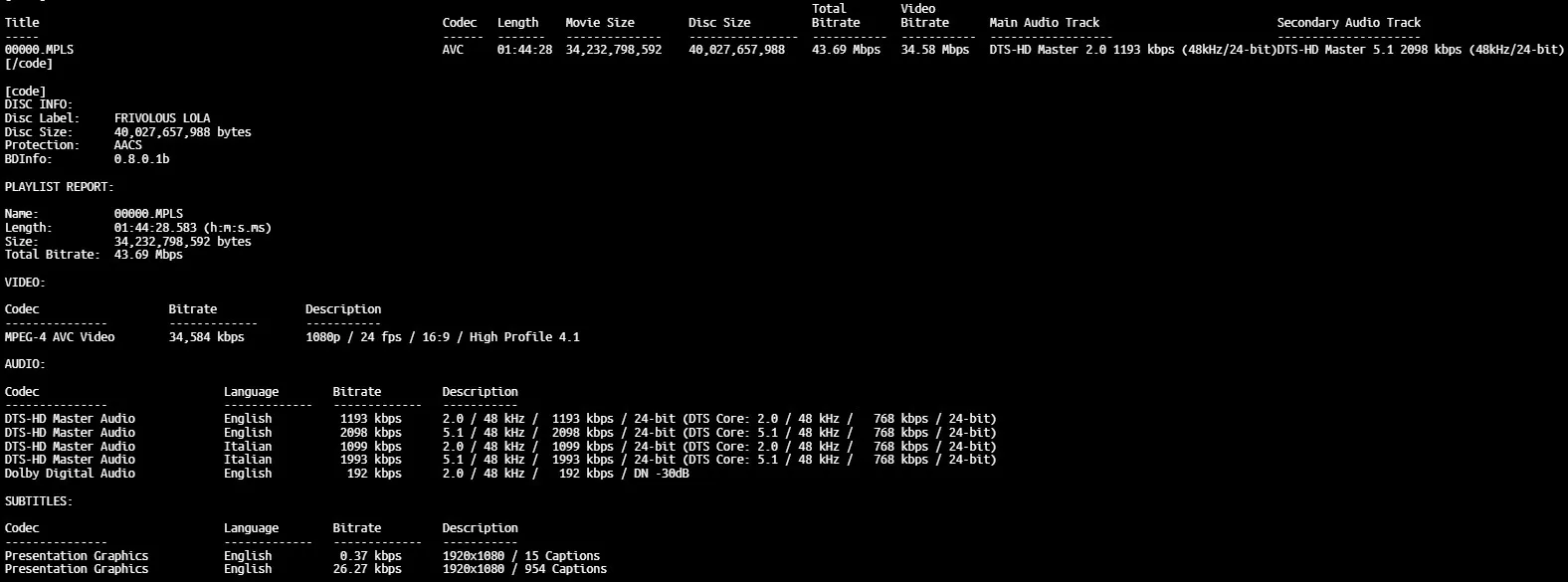Click the BDInfo version 0.8.0.1b
The image size is (1568, 582).
[141, 159]
